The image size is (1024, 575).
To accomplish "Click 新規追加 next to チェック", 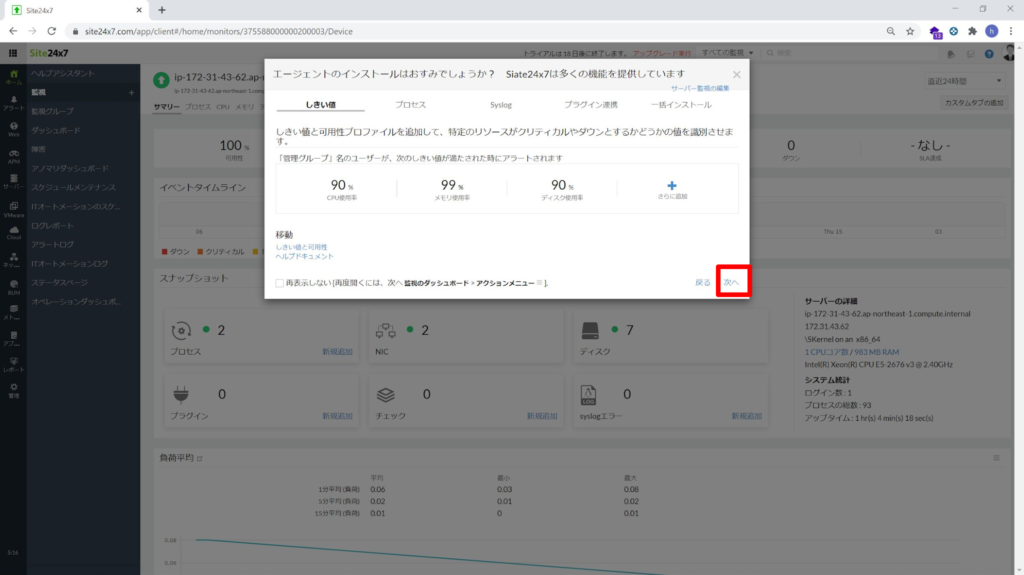I will click(x=542, y=416).
